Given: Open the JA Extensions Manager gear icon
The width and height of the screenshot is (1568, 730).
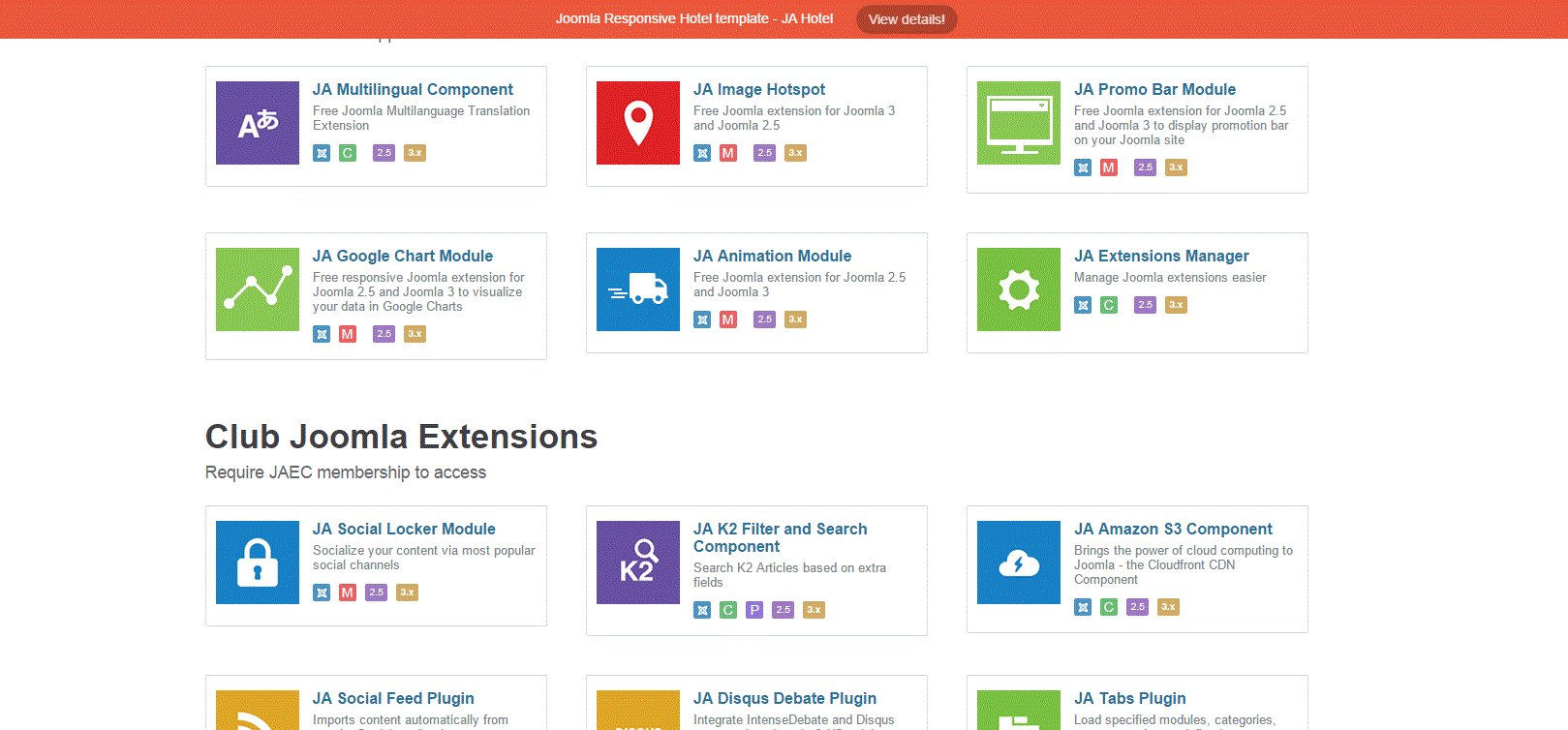Looking at the screenshot, I should 1019,289.
